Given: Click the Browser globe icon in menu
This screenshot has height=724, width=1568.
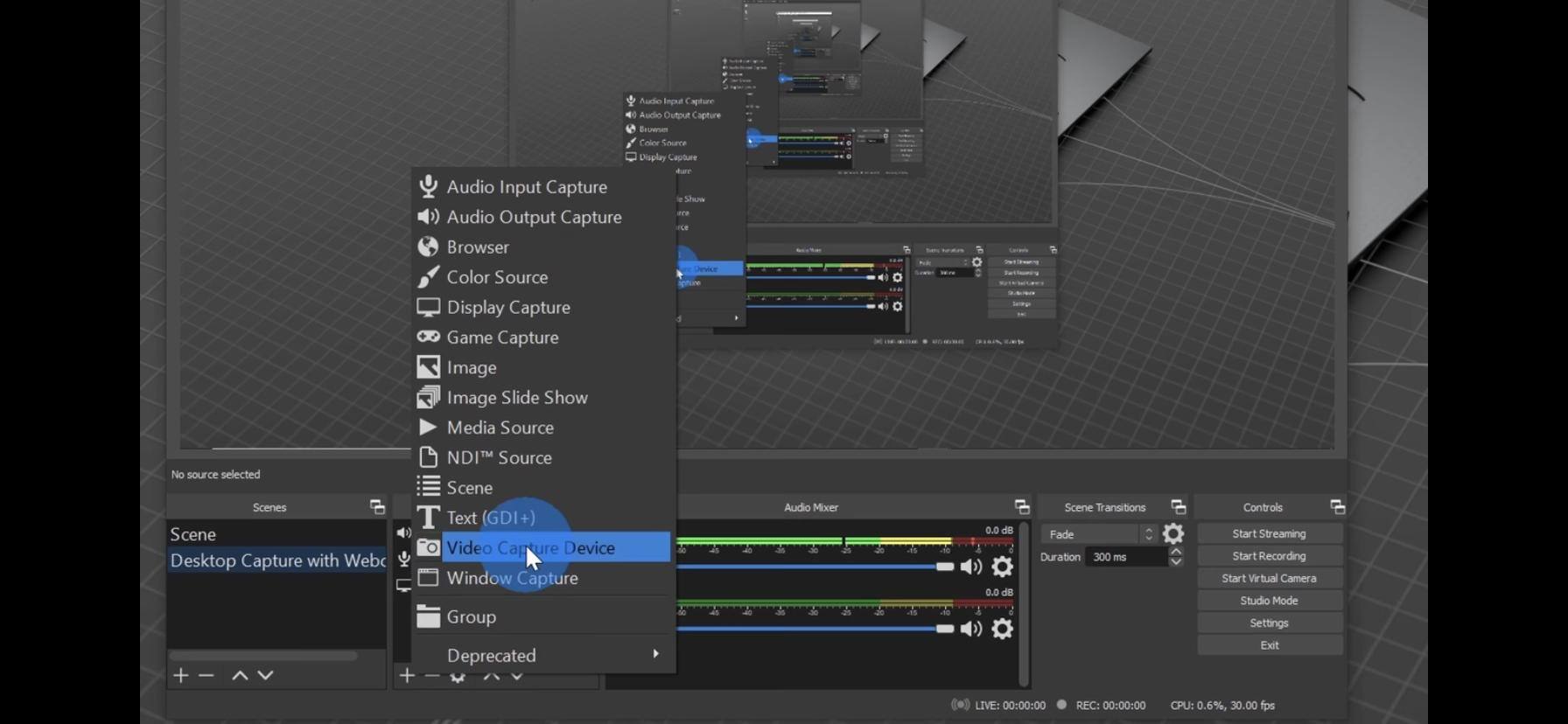Looking at the screenshot, I should pos(428,247).
